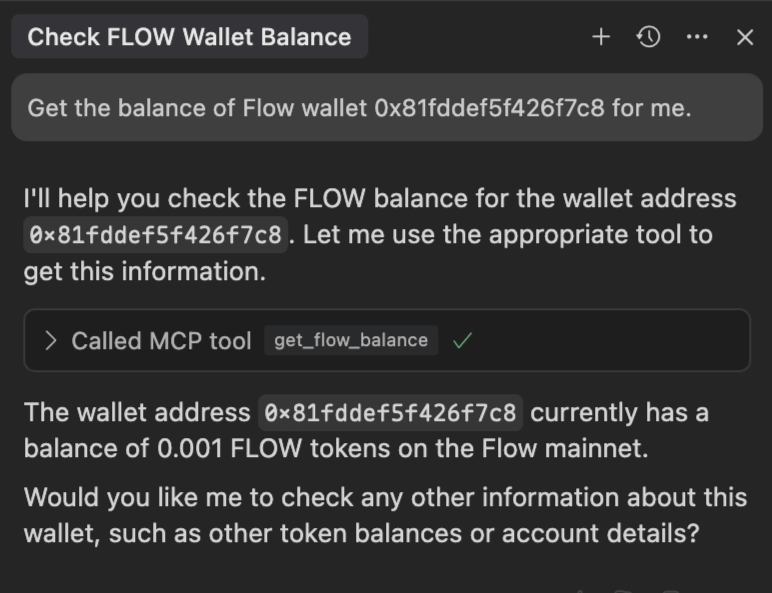This screenshot has width=772, height=593.
Task: Click the get_flow_balance tool name badge
Action: coord(350,341)
